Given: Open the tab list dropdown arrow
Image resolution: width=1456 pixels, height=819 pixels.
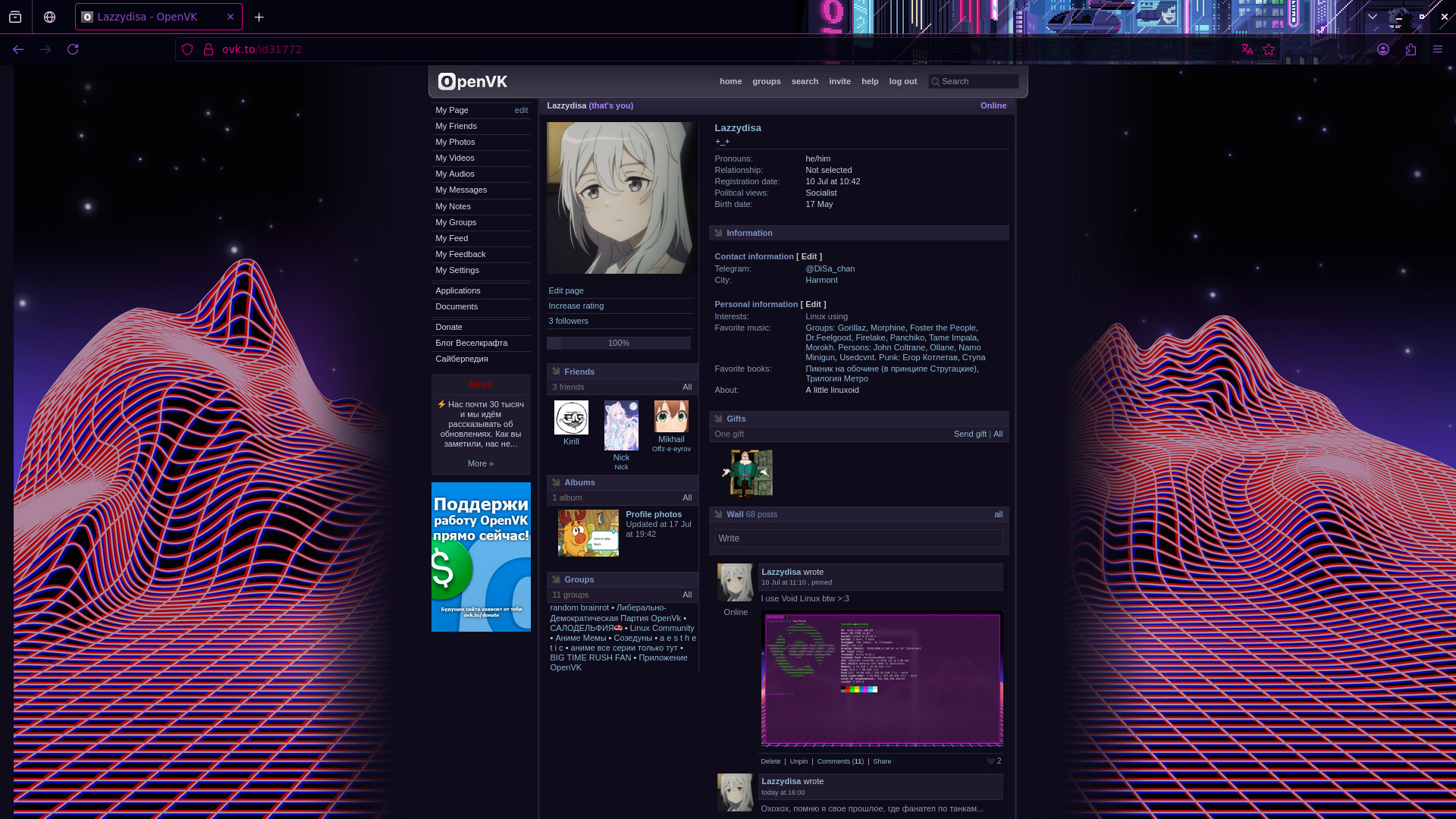Looking at the screenshot, I should [x=1373, y=17].
